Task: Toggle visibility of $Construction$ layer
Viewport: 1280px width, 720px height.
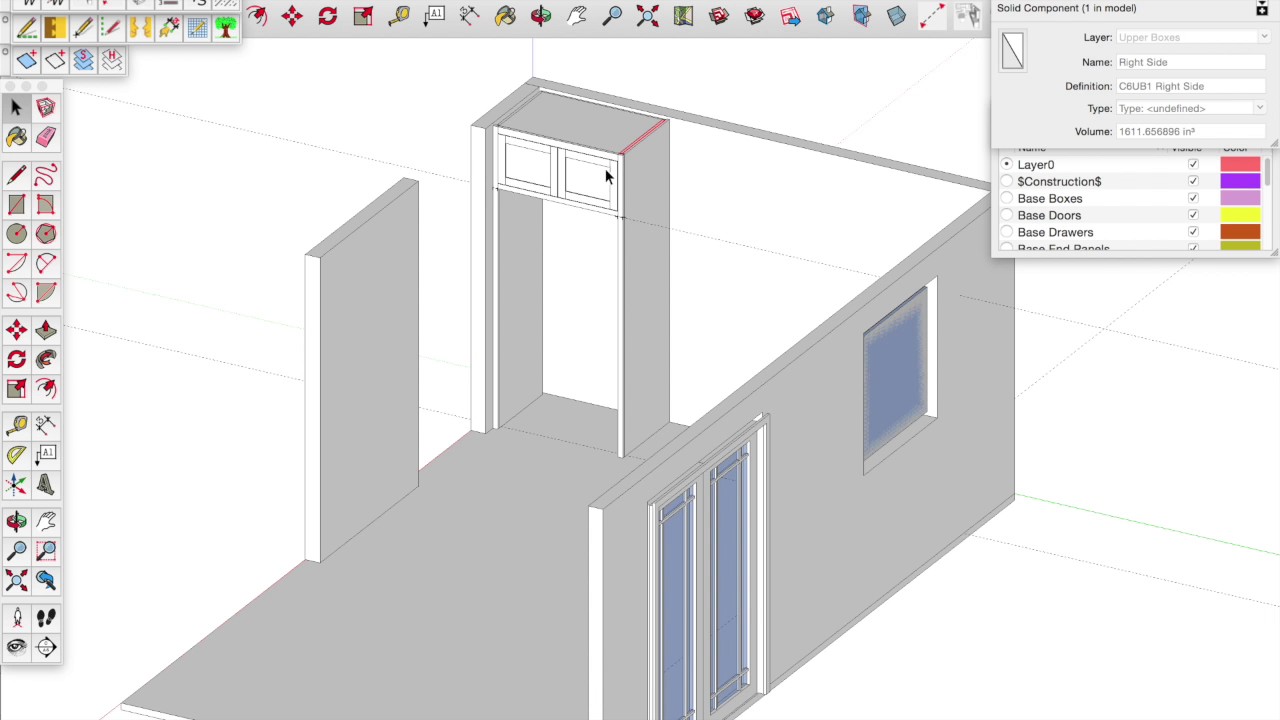Action: tap(1193, 181)
